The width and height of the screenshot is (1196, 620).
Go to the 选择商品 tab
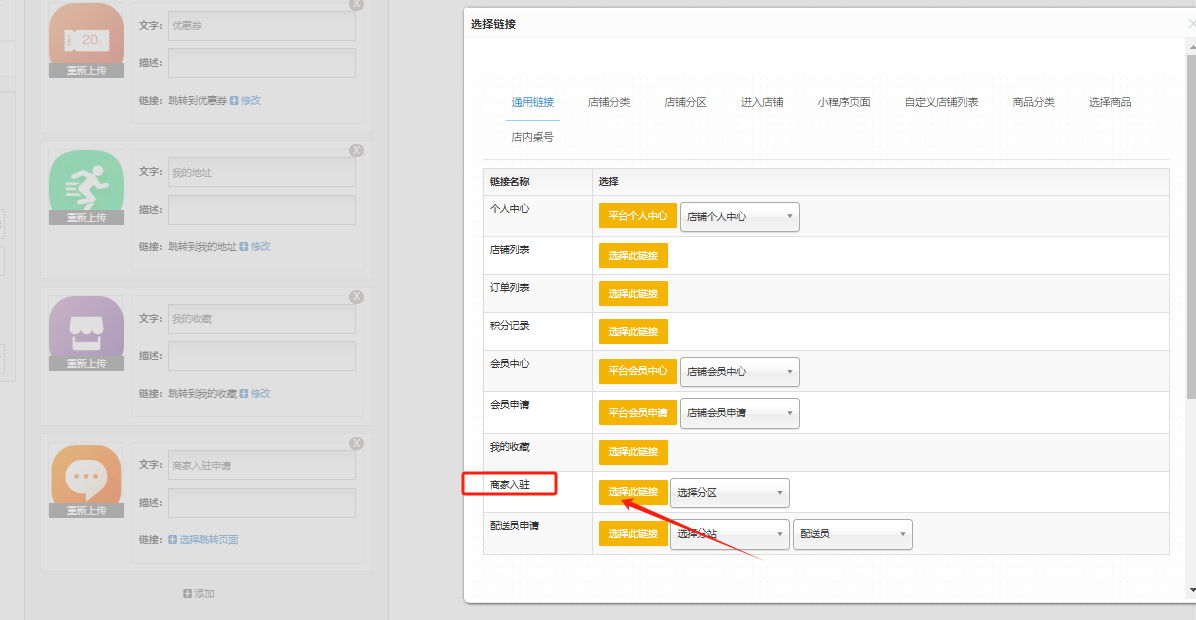[x=1110, y=102]
